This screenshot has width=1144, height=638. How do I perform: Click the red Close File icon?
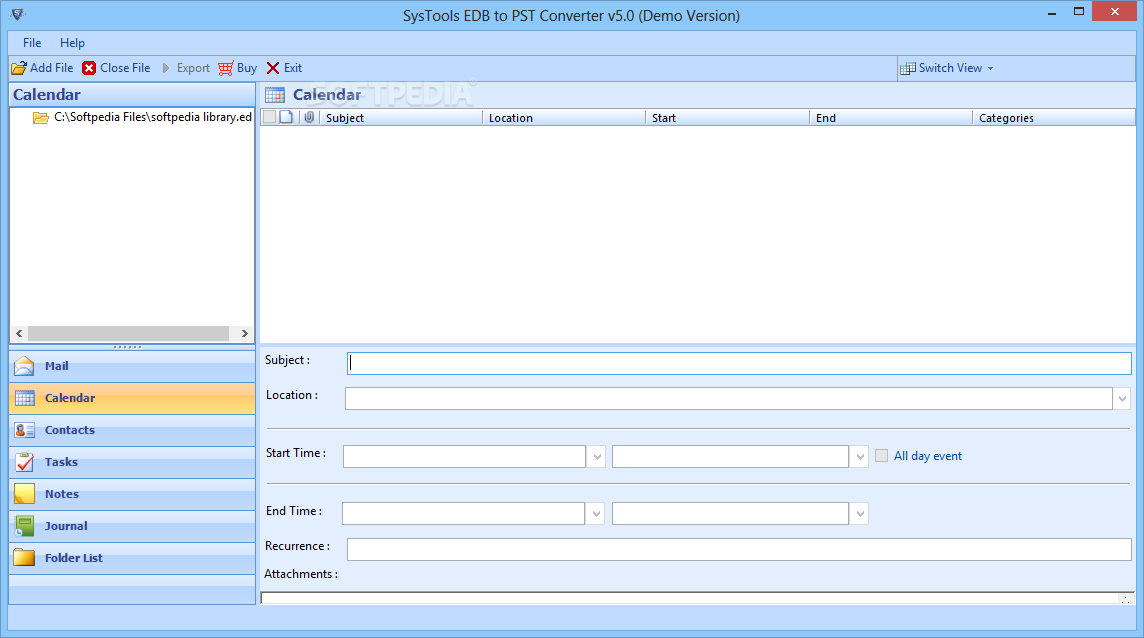[89, 68]
